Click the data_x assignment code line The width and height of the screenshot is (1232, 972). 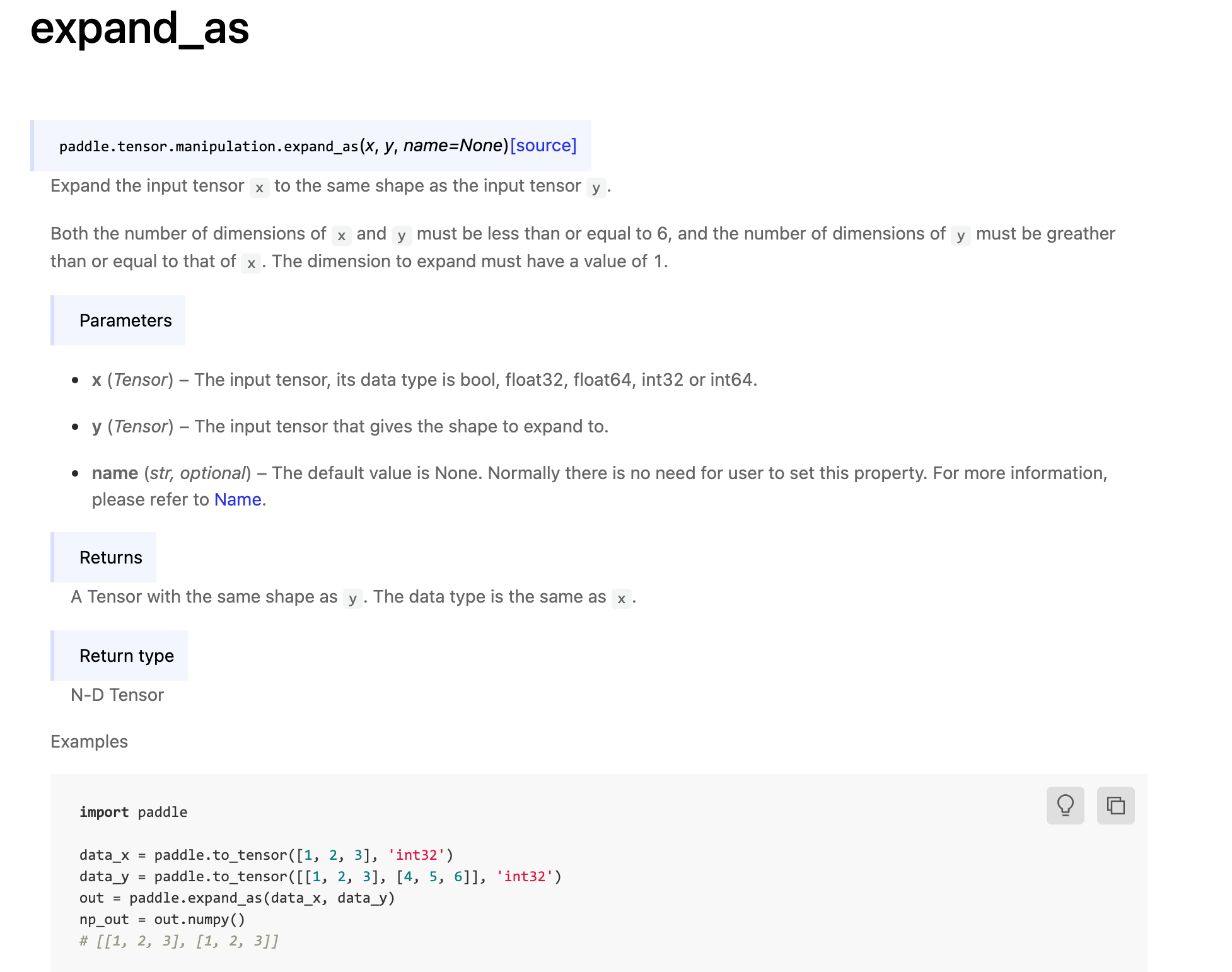point(266,855)
